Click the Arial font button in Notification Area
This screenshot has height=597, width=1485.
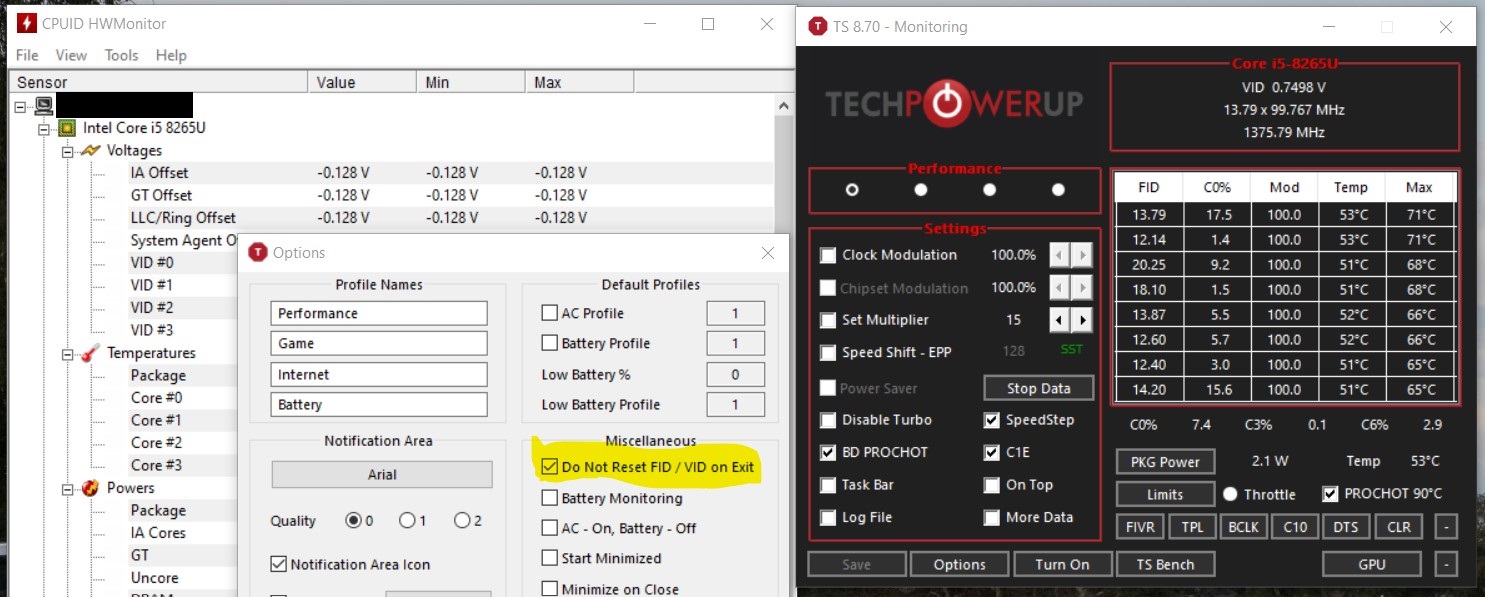tap(382, 475)
